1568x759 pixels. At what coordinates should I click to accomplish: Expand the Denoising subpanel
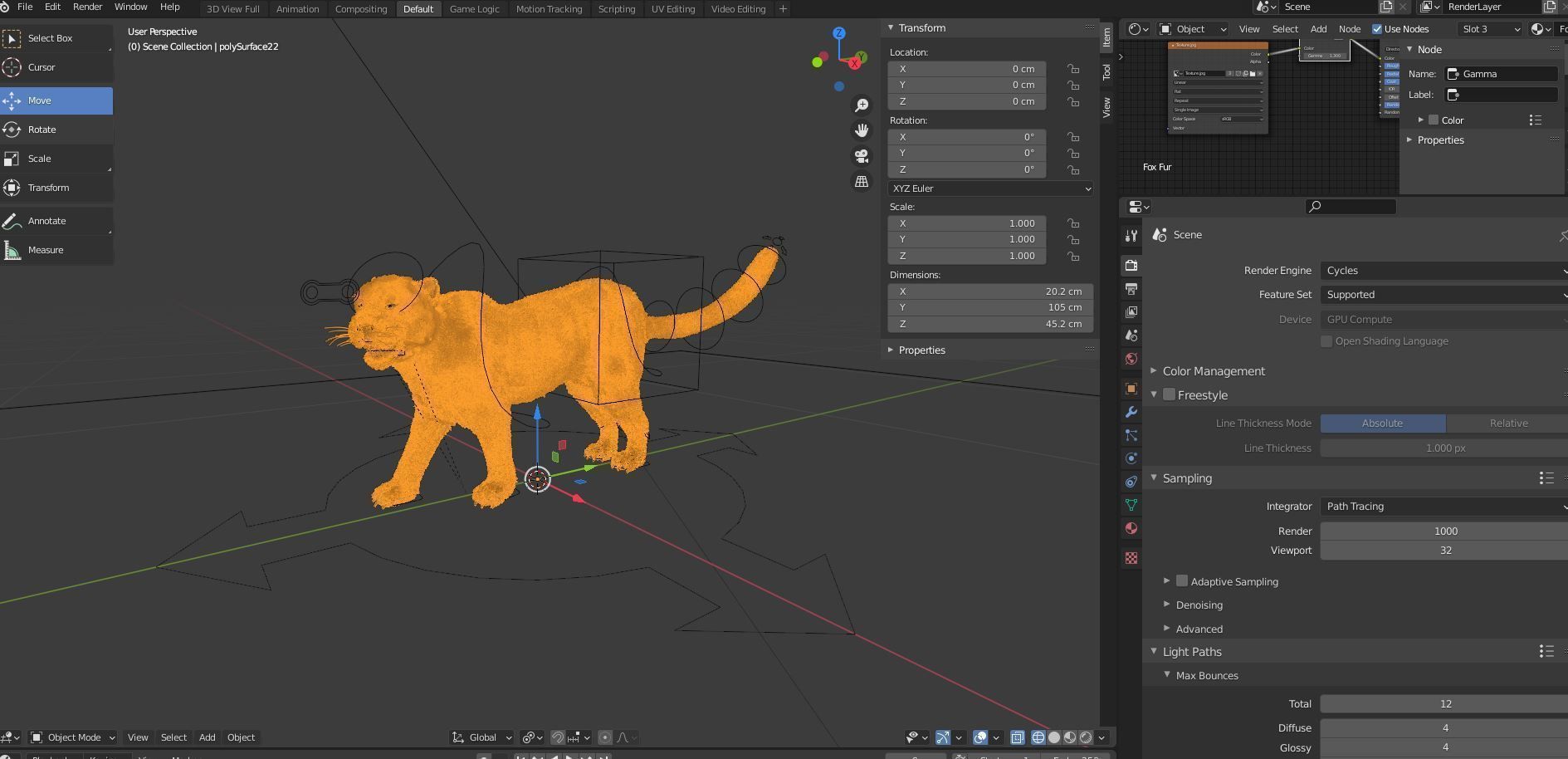pos(1199,605)
